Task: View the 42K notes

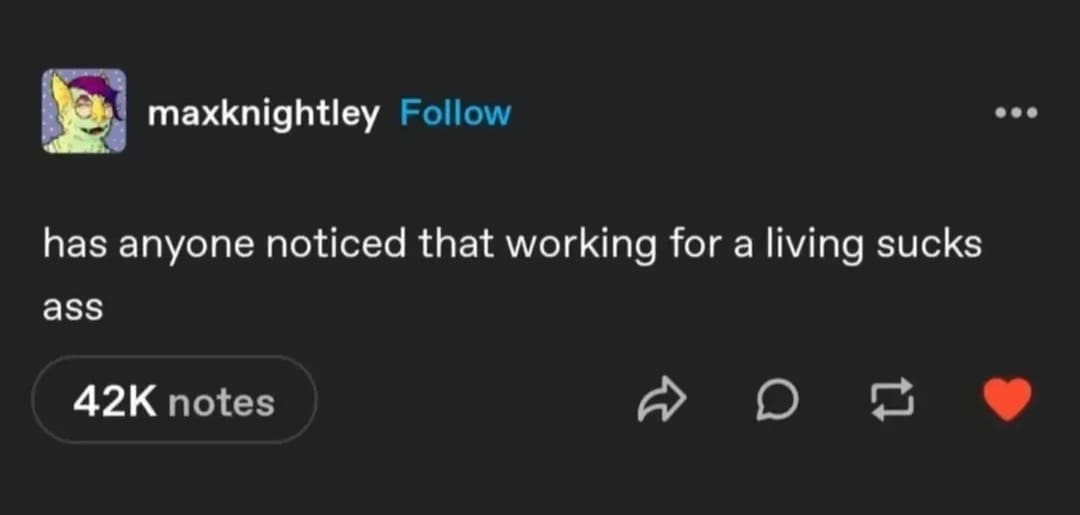Action: (174, 401)
